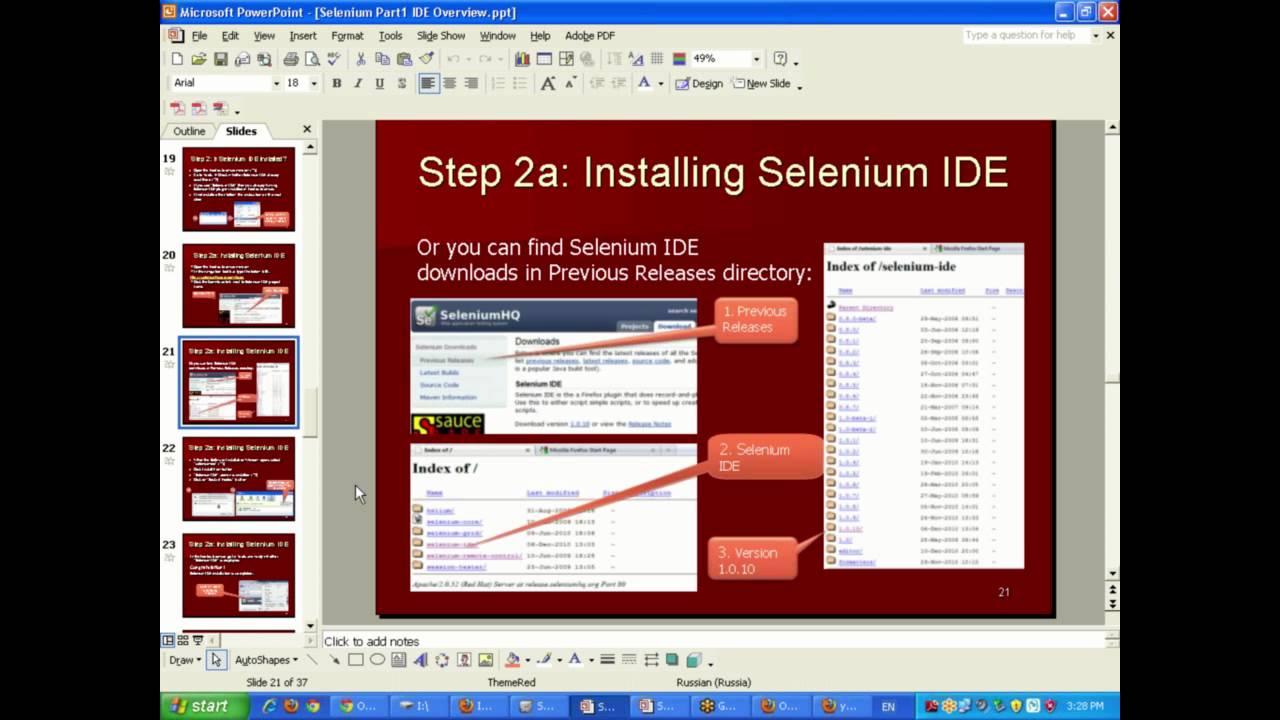
Task: Toggle Center paragraph alignment
Action: 450,83
